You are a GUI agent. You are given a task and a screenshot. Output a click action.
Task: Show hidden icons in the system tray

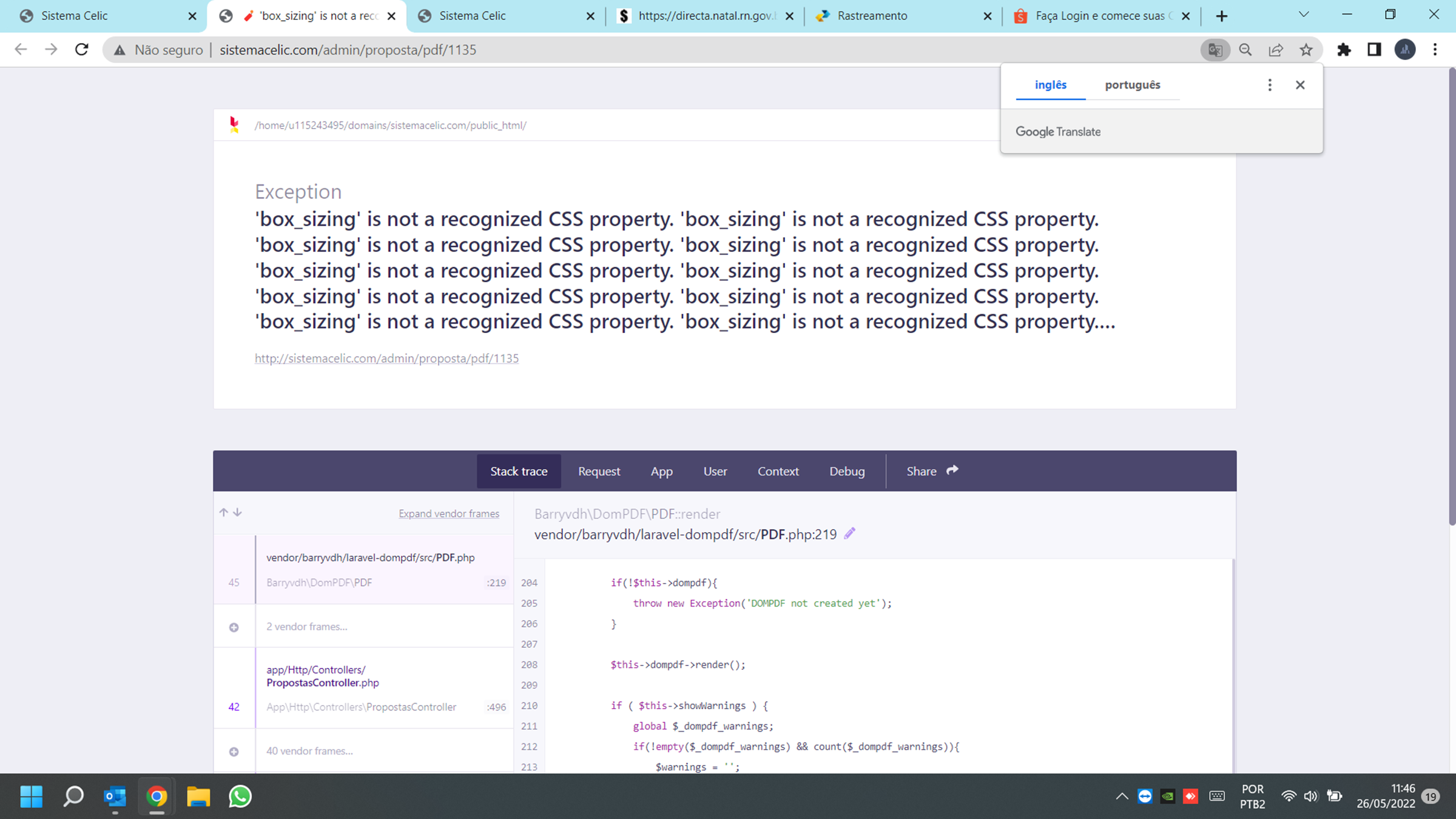(1121, 796)
